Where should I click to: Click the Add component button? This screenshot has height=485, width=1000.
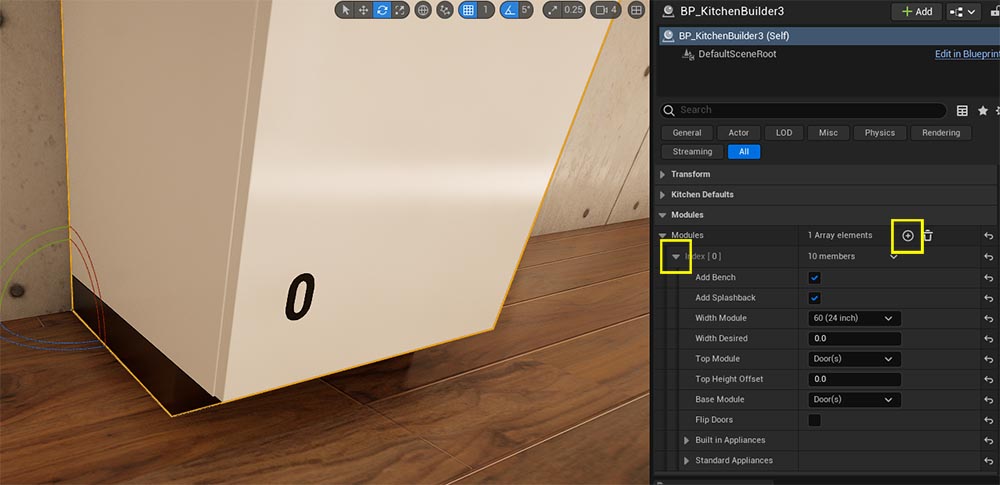point(916,11)
